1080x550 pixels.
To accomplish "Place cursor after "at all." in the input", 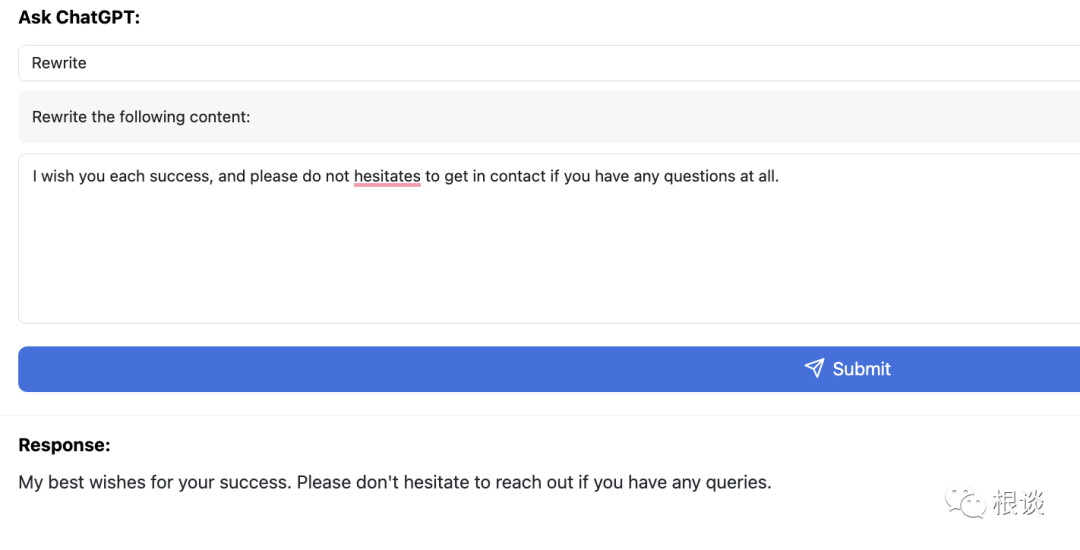I will coord(779,176).
